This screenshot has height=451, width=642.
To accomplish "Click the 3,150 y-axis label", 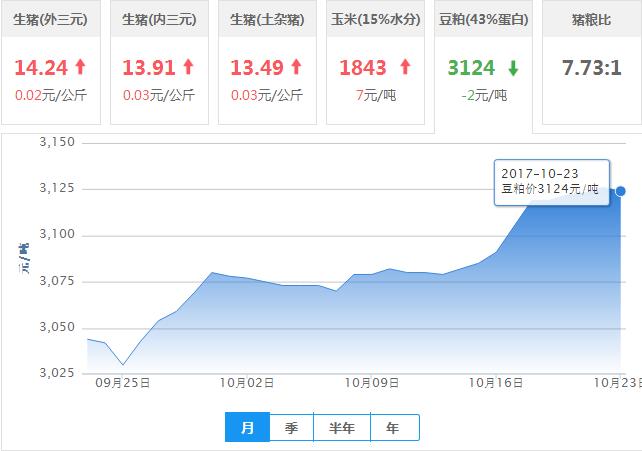I will 57,142.
